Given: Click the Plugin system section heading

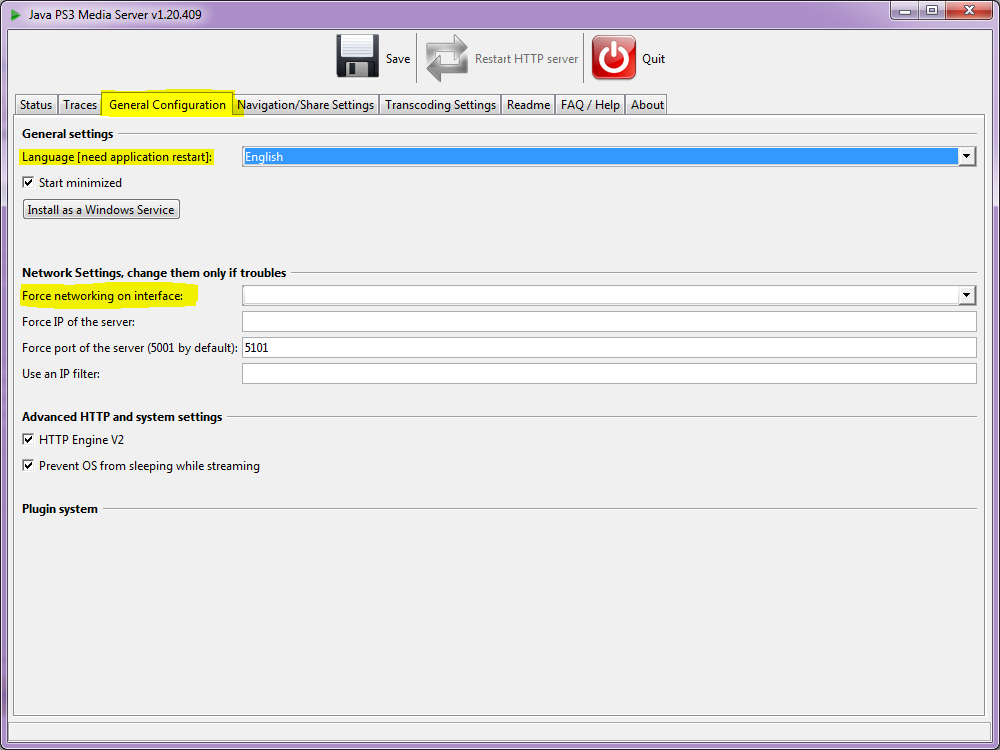Looking at the screenshot, I should [x=60, y=509].
